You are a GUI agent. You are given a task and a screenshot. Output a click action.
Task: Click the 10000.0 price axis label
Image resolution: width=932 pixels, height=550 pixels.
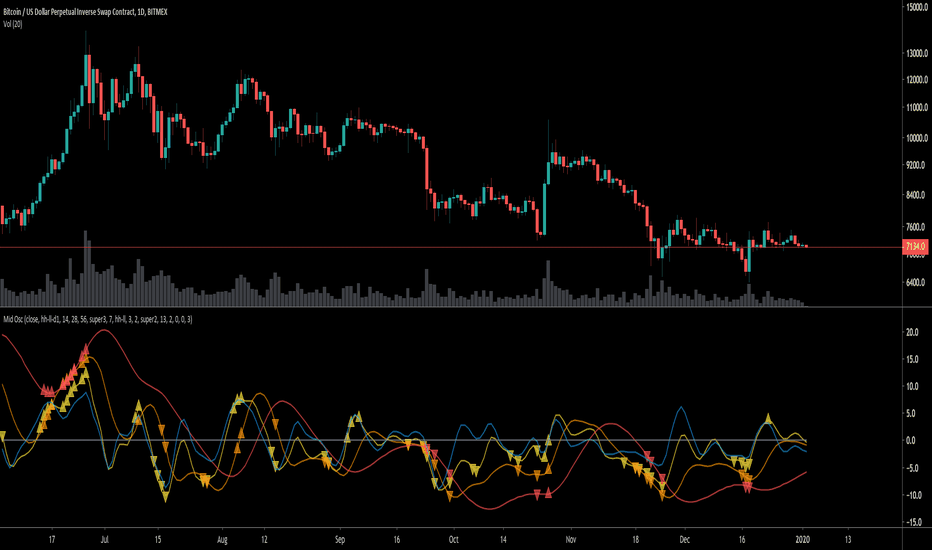(917, 138)
